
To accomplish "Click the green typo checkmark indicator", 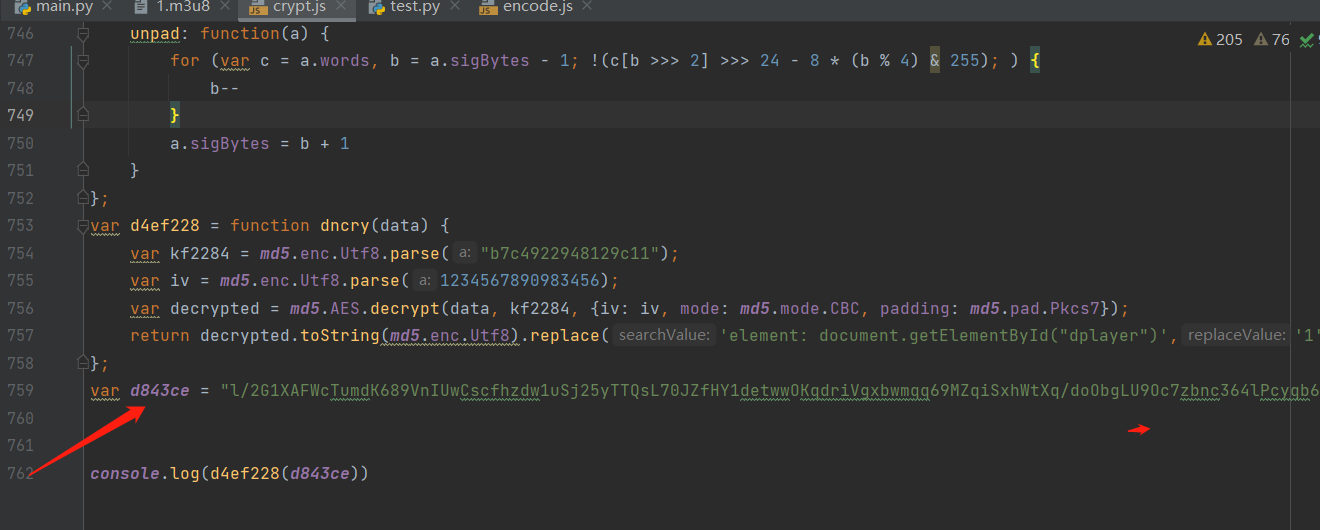I will [1308, 40].
